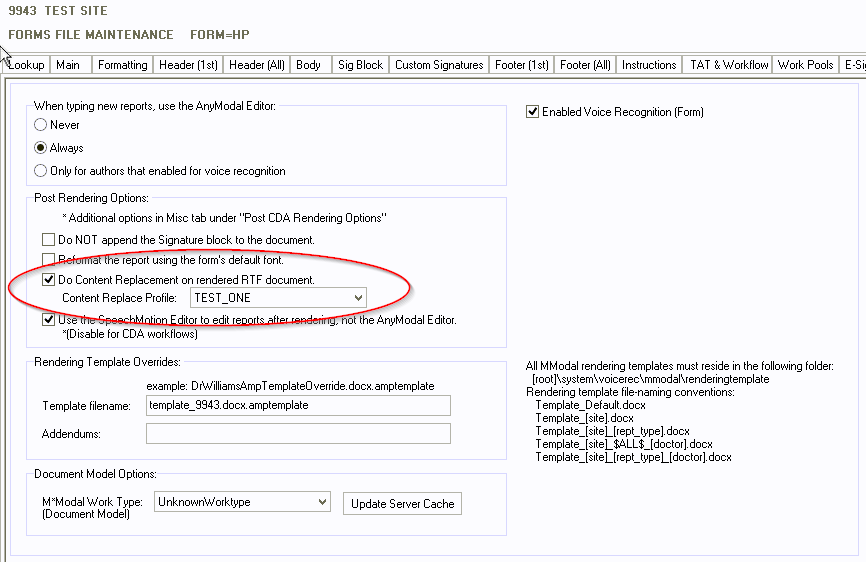Switch to the Formatting tab
The height and width of the screenshot is (562, 866).
pos(122,65)
